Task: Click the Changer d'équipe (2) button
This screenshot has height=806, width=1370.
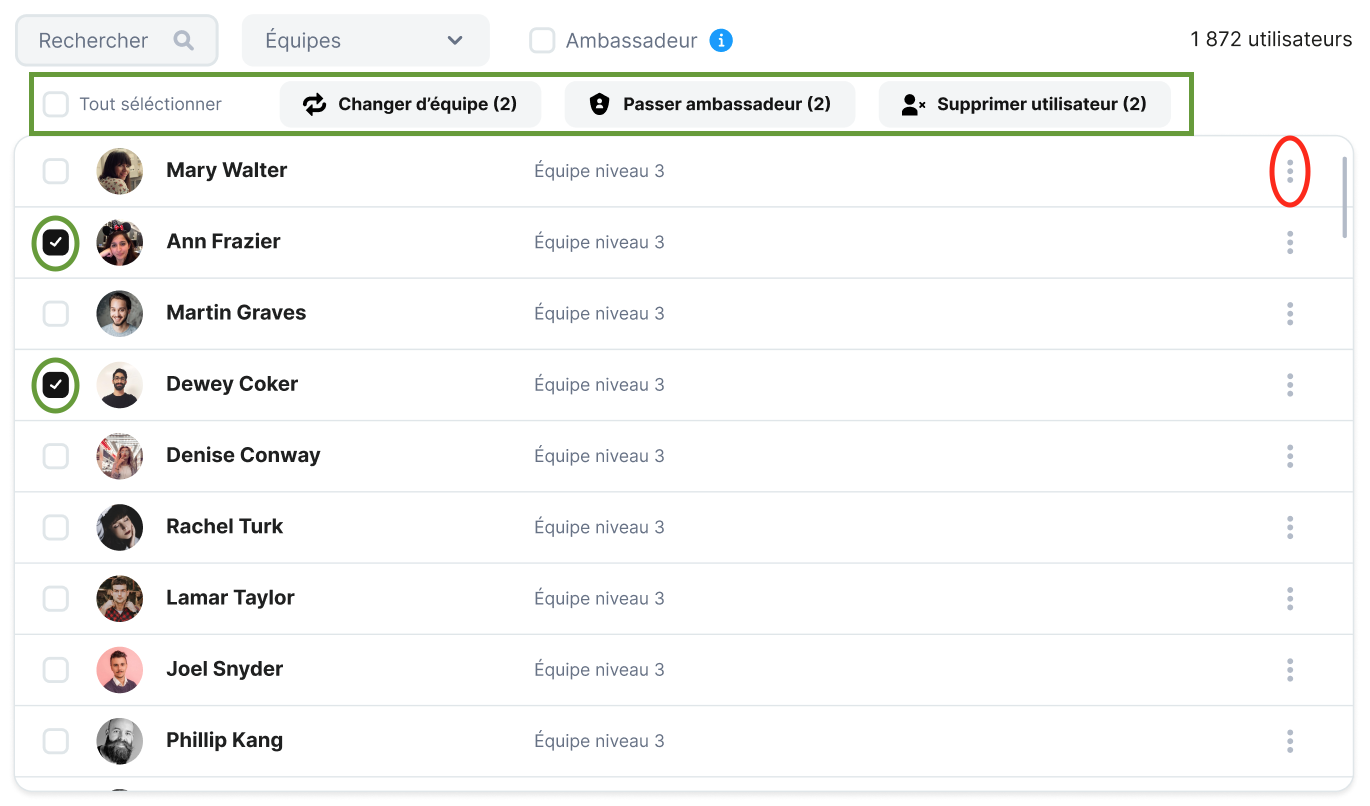Action: [x=410, y=104]
